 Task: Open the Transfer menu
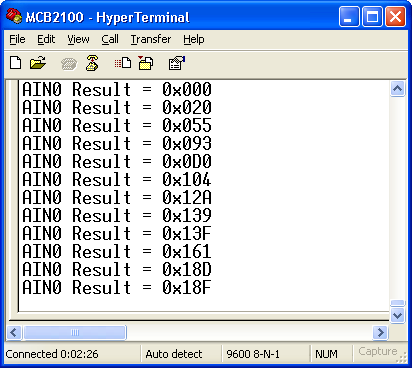coord(151,39)
